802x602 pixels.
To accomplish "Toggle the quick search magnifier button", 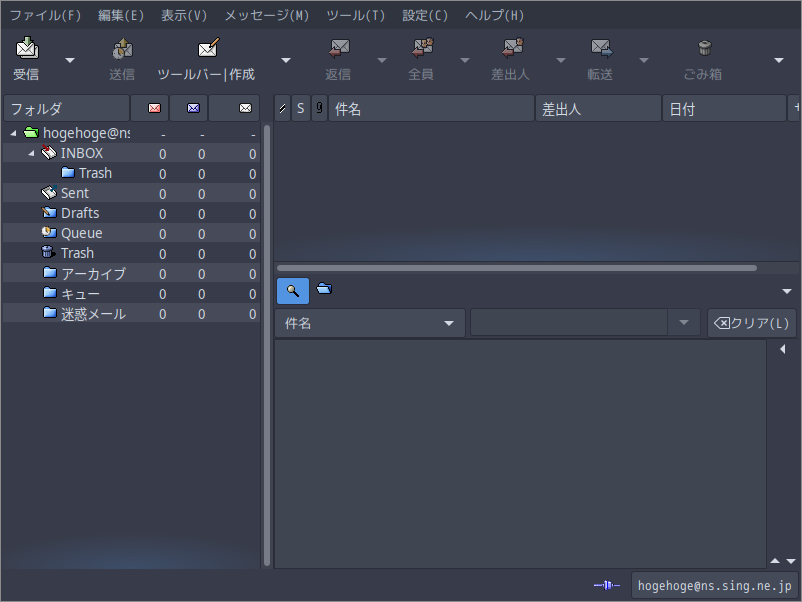I will [293, 291].
